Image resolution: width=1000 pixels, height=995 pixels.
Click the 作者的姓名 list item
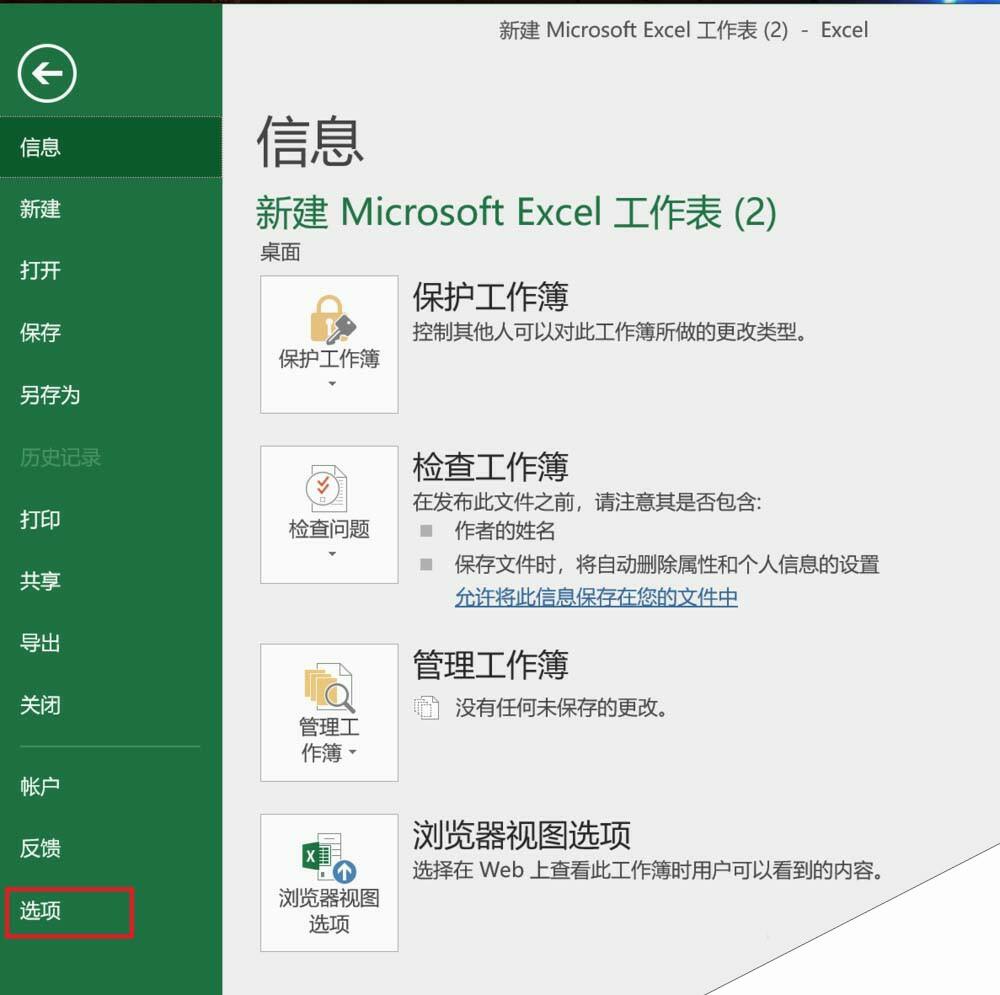coord(504,531)
